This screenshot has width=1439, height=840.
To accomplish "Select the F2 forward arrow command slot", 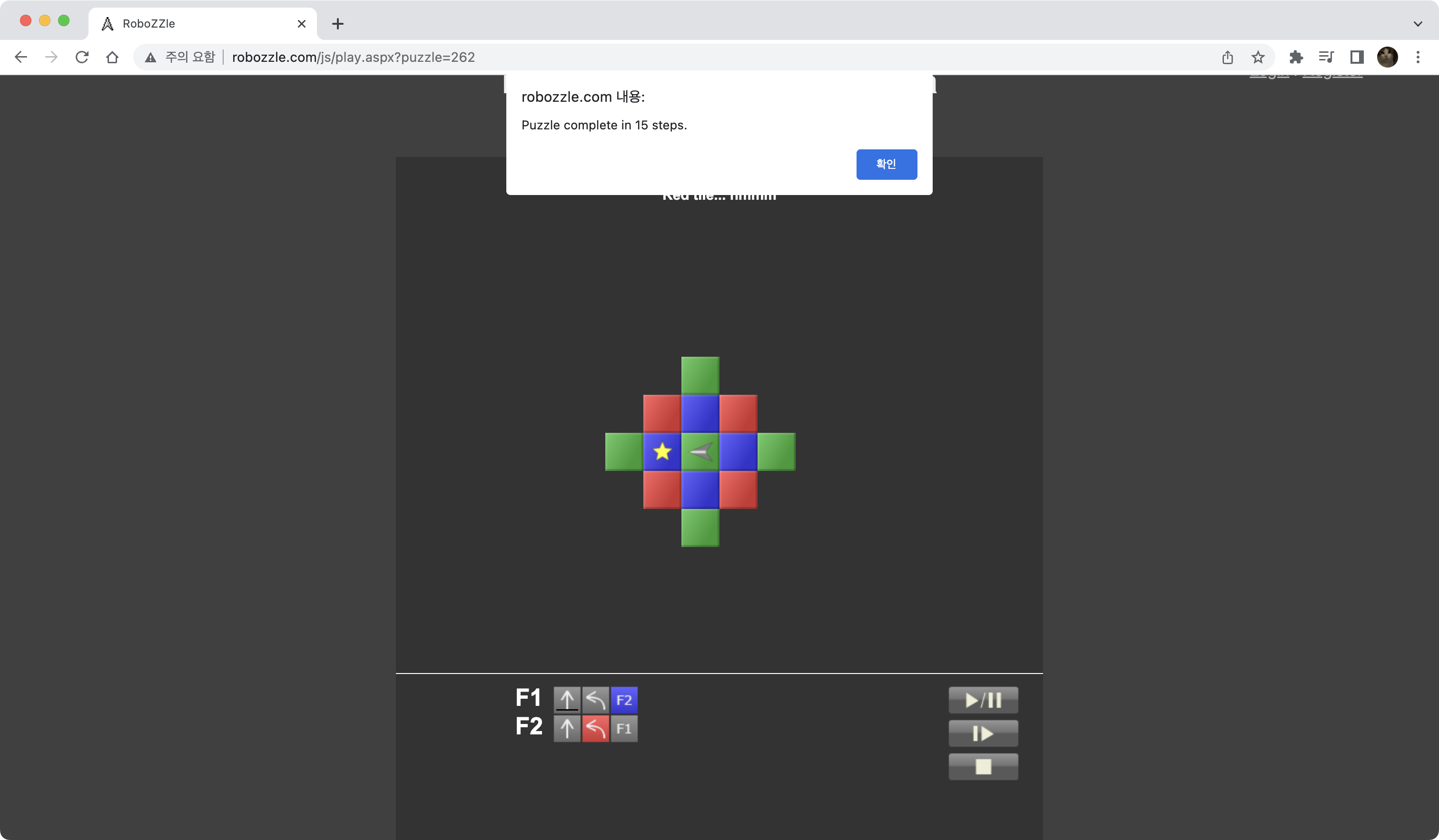I will point(567,729).
